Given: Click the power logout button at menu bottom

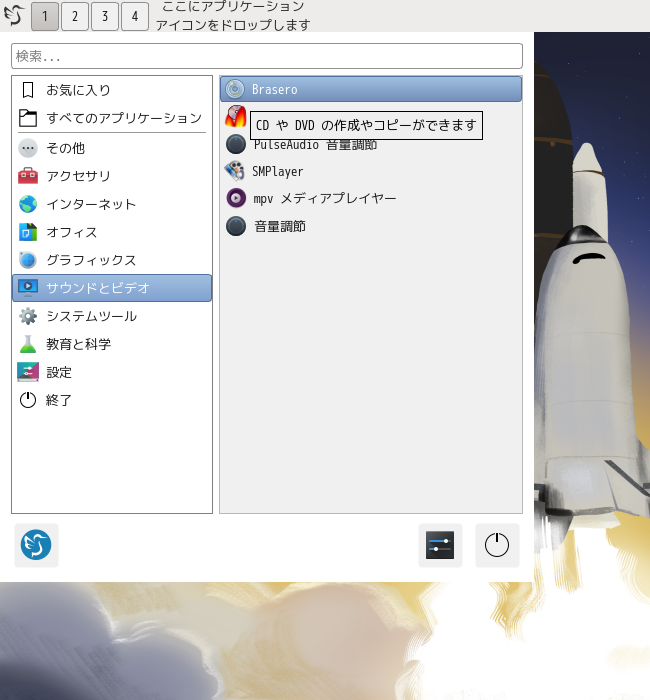Looking at the screenshot, I should [x=497, y=545].
